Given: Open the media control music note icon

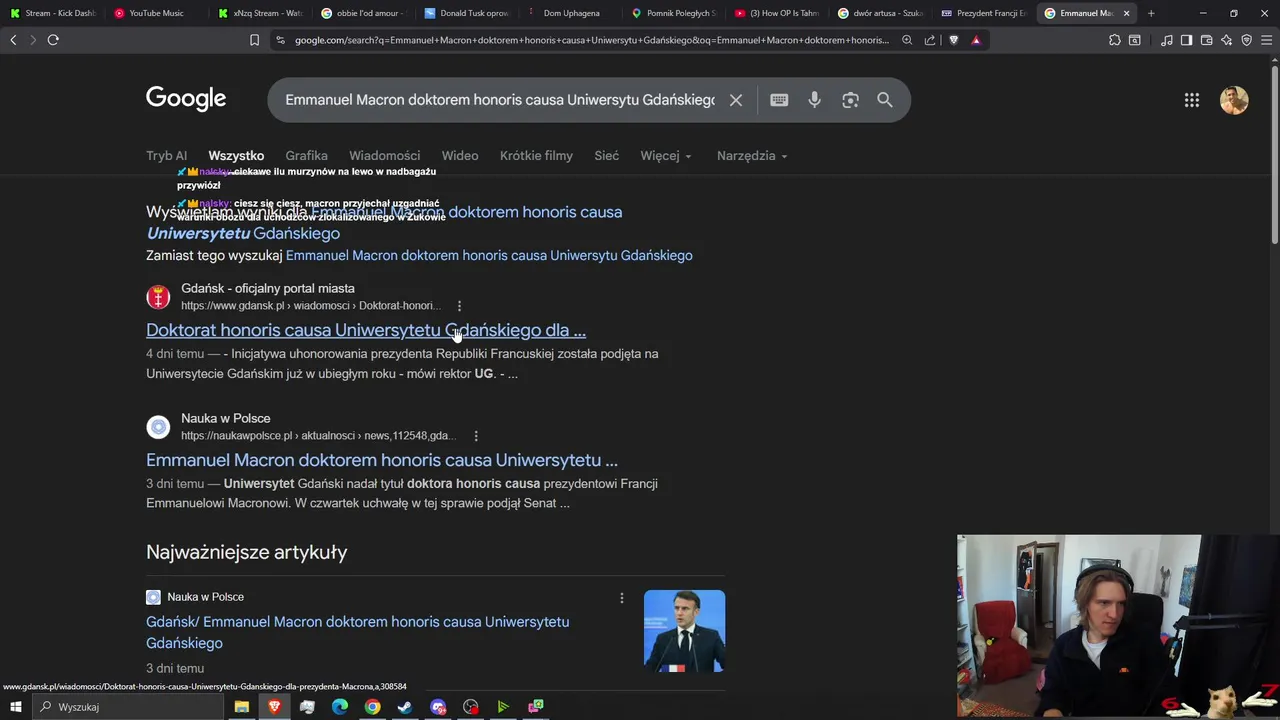Looking at the screenshot, I should click(1167, 40).
